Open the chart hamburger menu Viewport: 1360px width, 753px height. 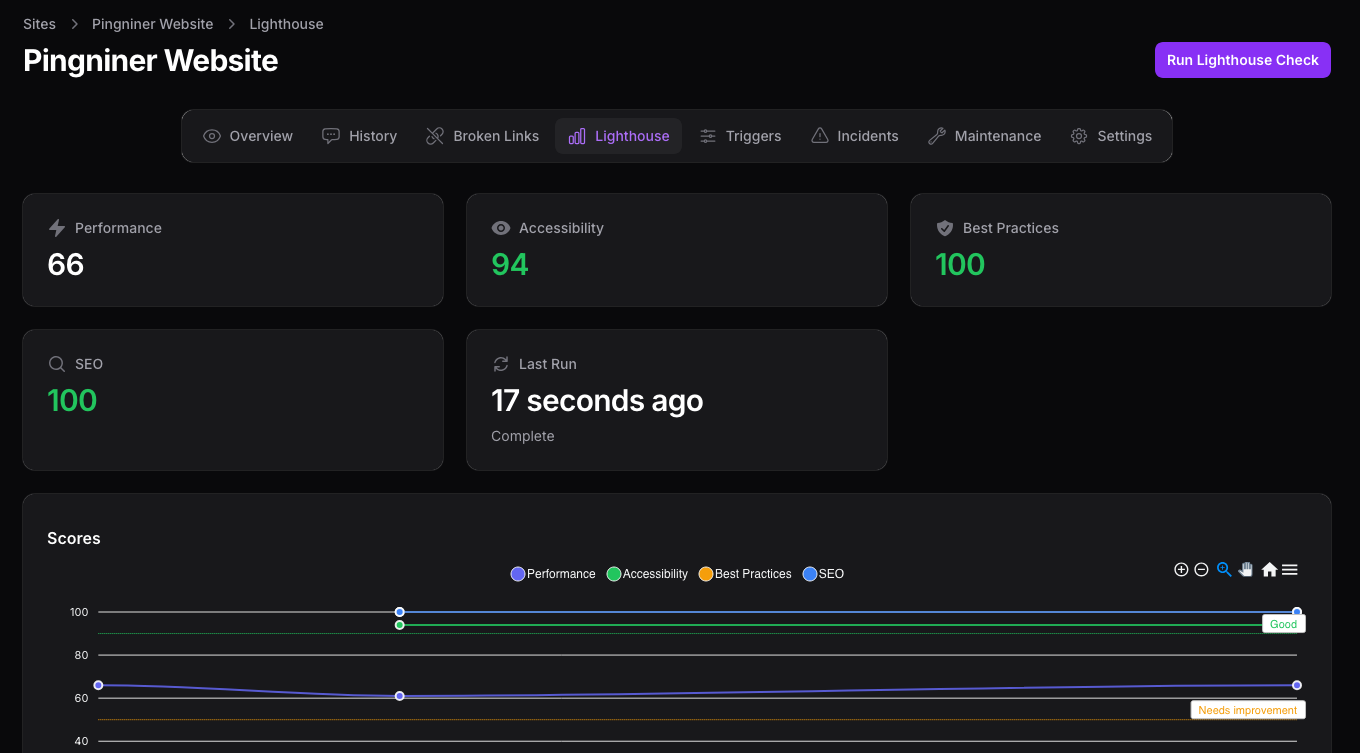[x=1290, y=570]
